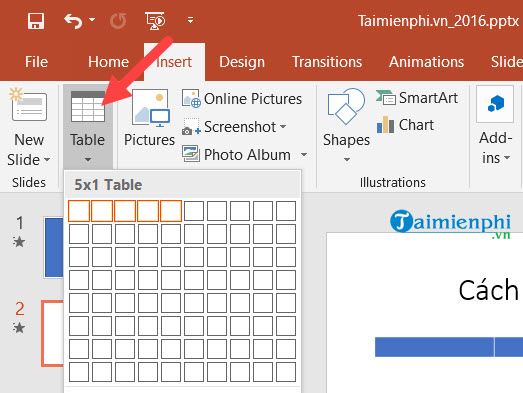Open the Shapes dropdown arrow

click(x=347, y=160)
